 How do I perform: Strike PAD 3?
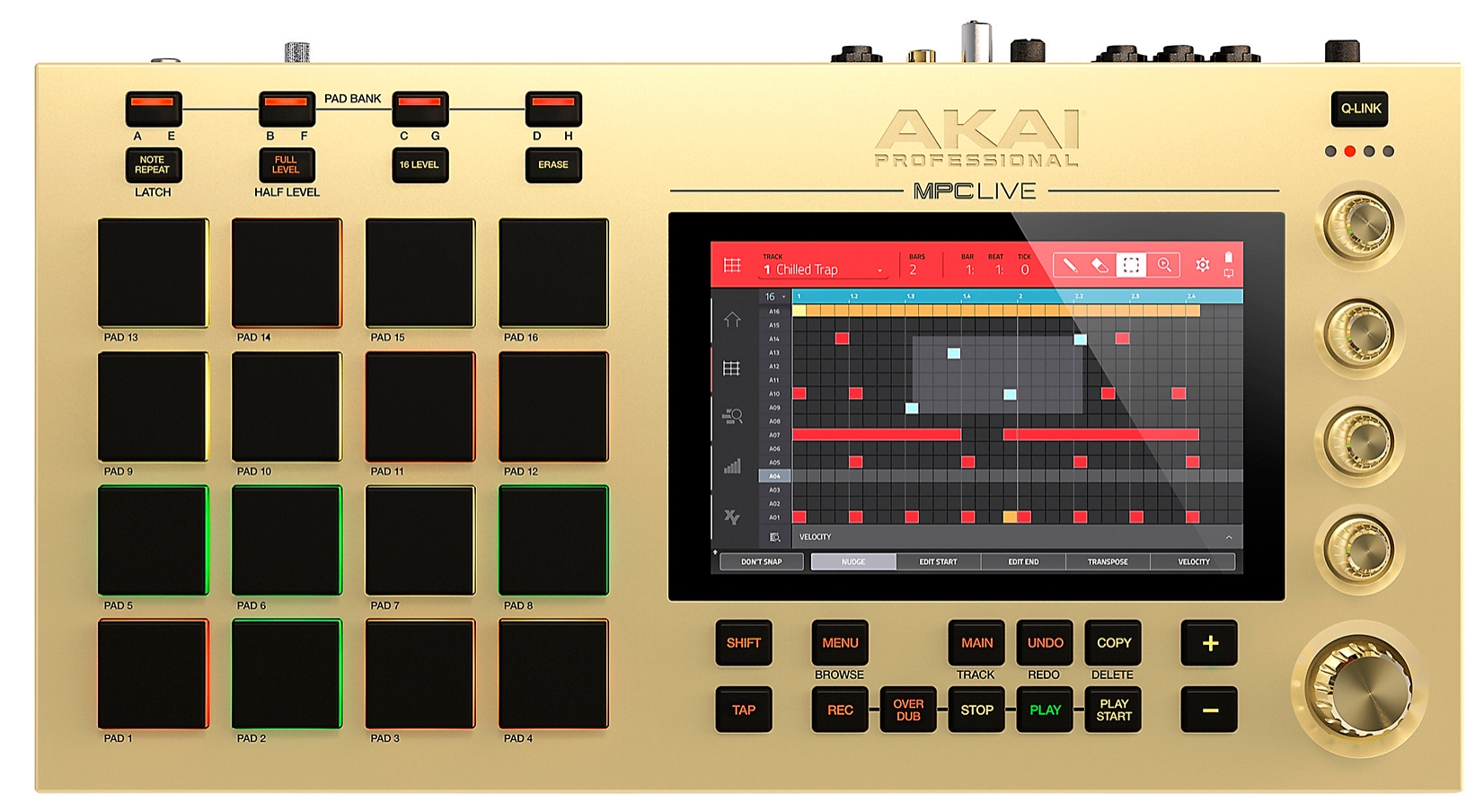[x=420, y=674]
